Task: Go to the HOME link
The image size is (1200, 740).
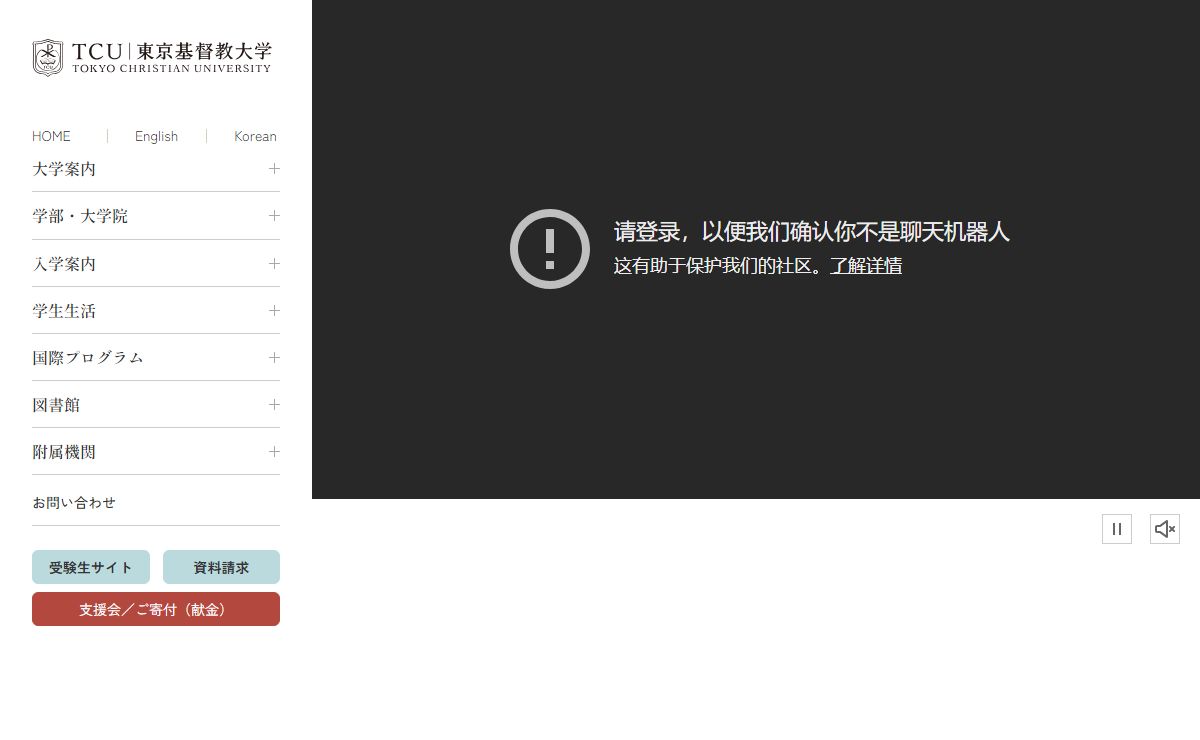Action: coord(51,136)
